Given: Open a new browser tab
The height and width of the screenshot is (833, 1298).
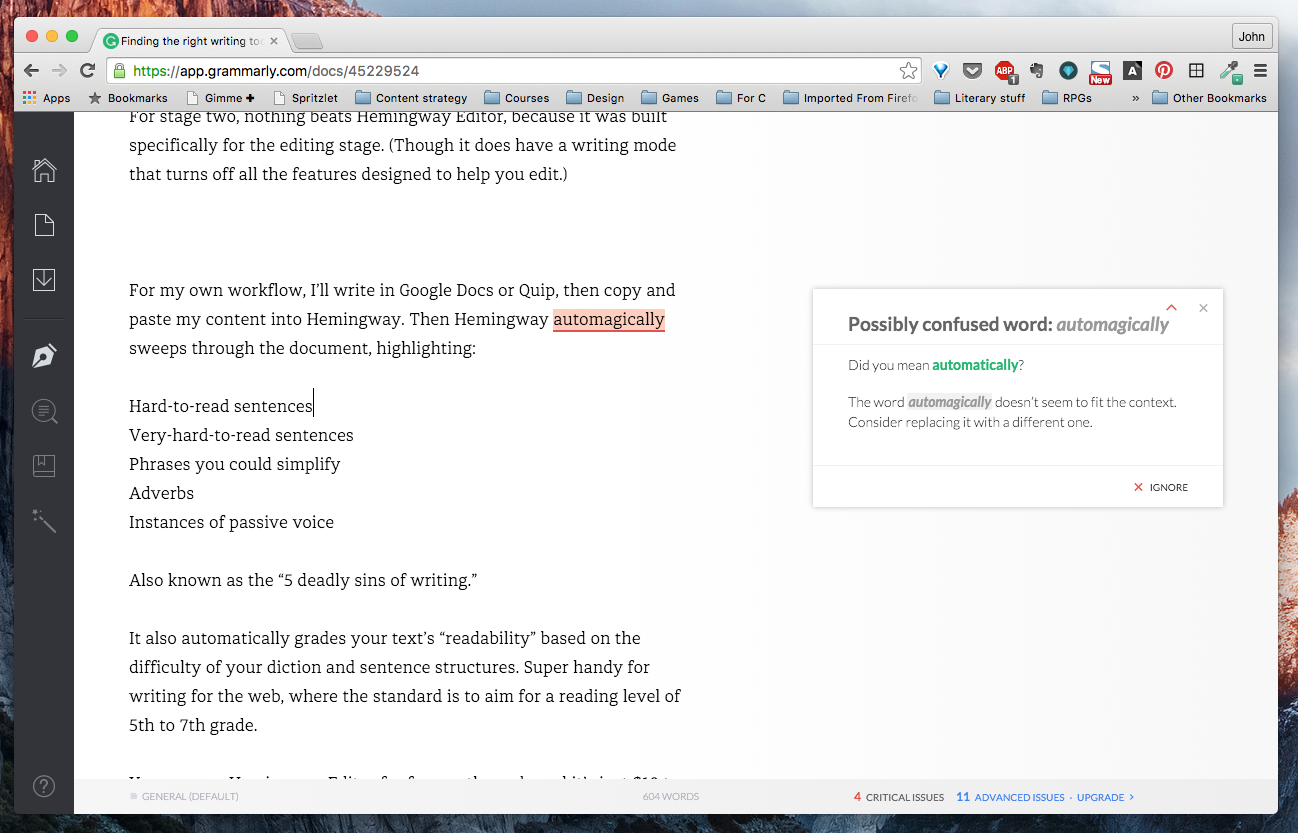Looking at the screenshot, I should point(306,41).
